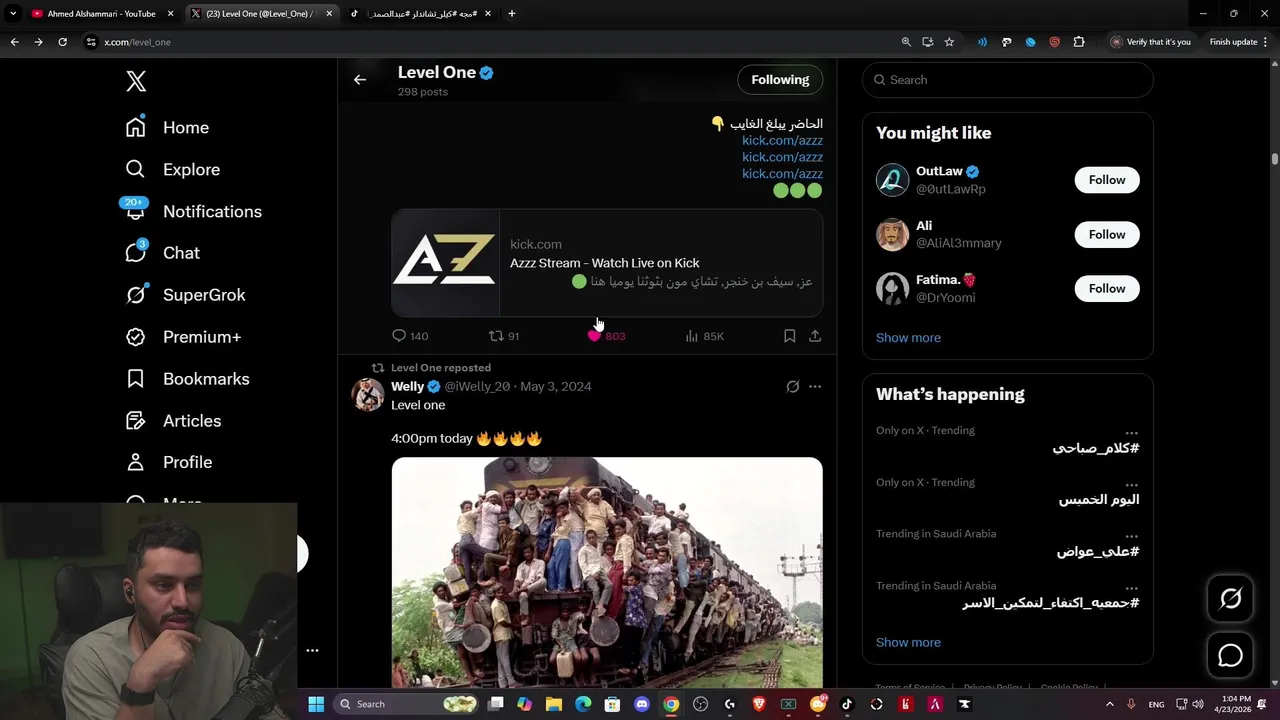Viewport: 1280px width, 720px height.
Task: Open the crowded train image
Action: (607, 573)
